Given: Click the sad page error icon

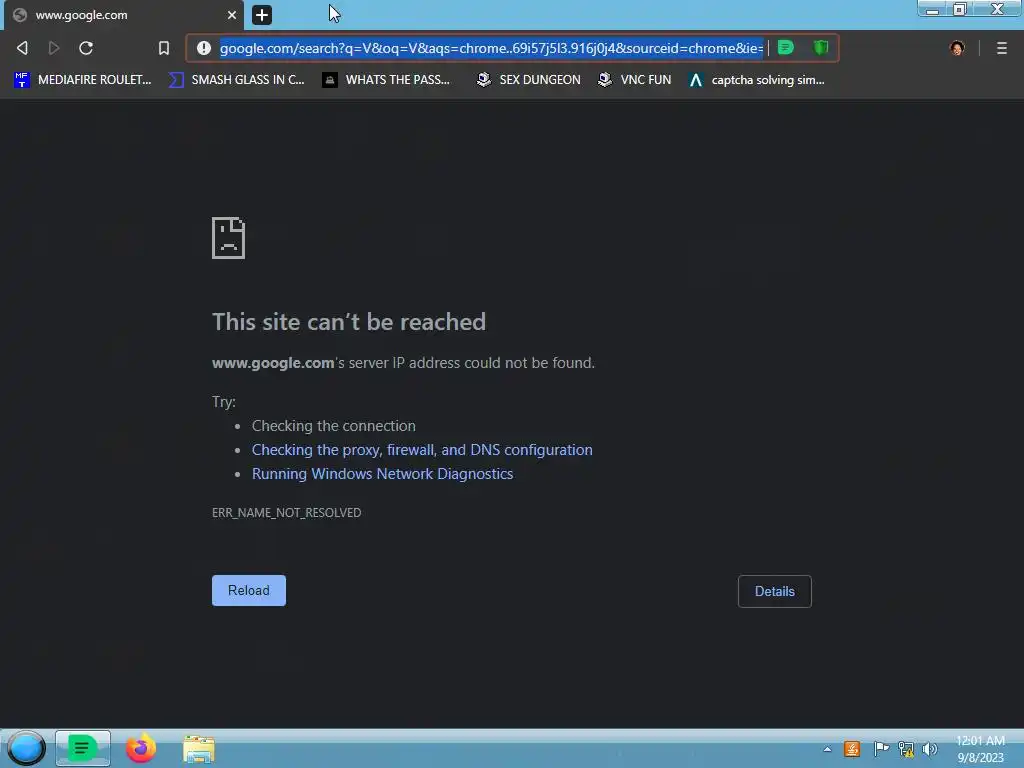Looking at the screenshot, I should (x=229, y=238).
